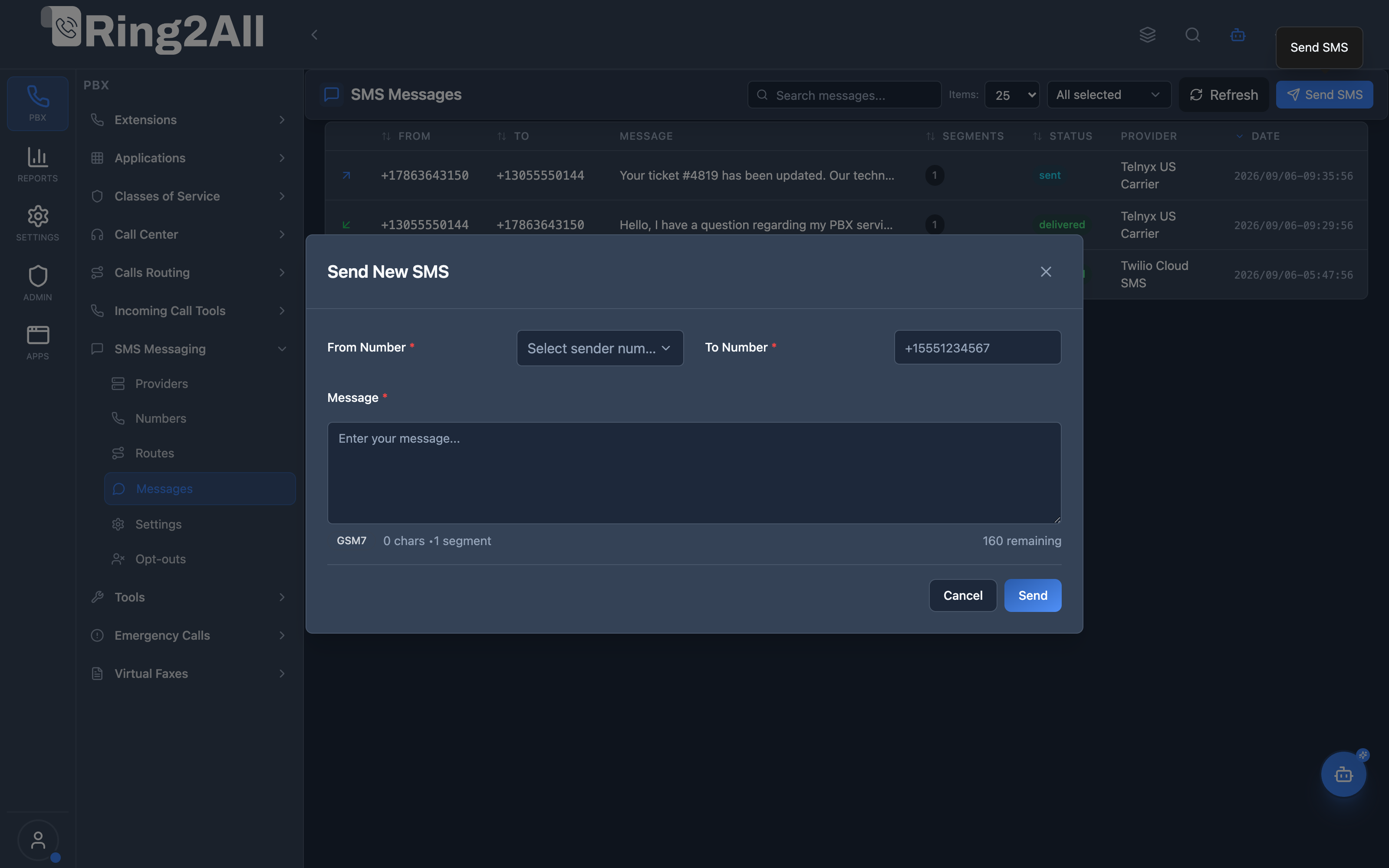Image resolution: width=1389 pixels, height=868 pixels.
Task: Click the user profile avatar icon
Action: click(x=38, y=841)
